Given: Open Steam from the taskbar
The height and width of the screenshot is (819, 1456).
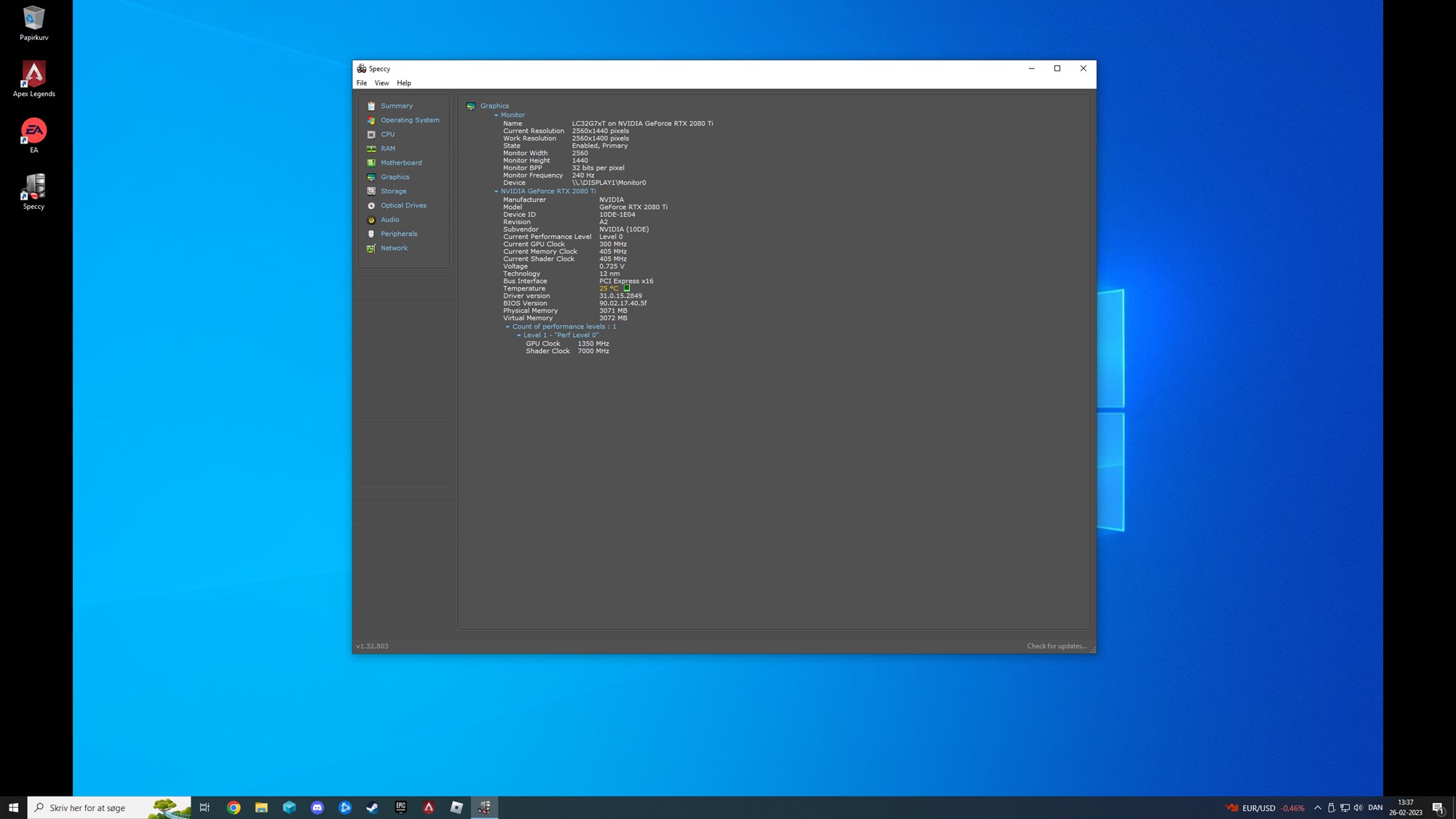Looking at the screenshot, I should click(373, 807).
